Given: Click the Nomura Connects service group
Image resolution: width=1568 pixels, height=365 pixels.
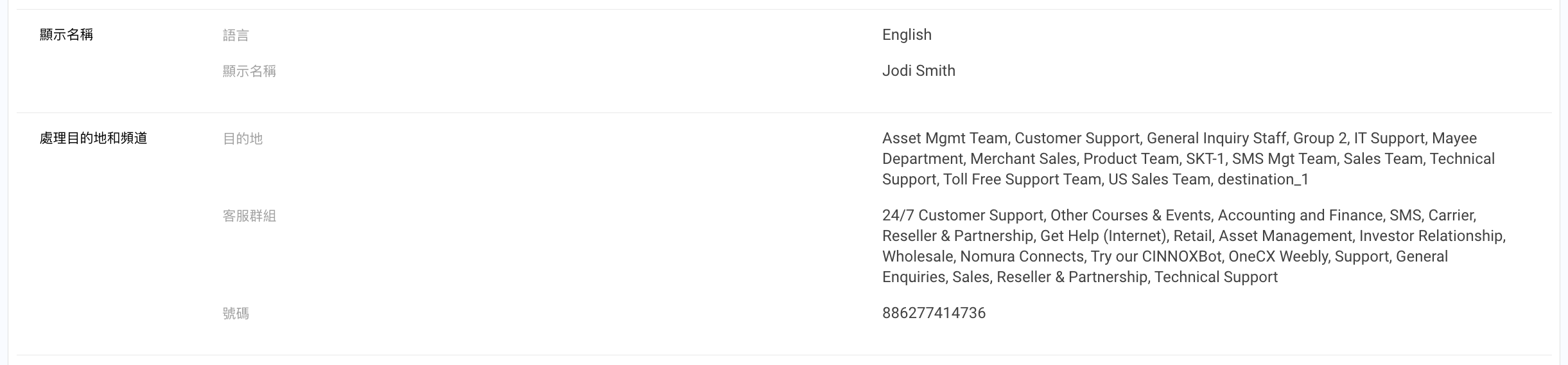Looking at the screenshot, I should [1022, 256].
